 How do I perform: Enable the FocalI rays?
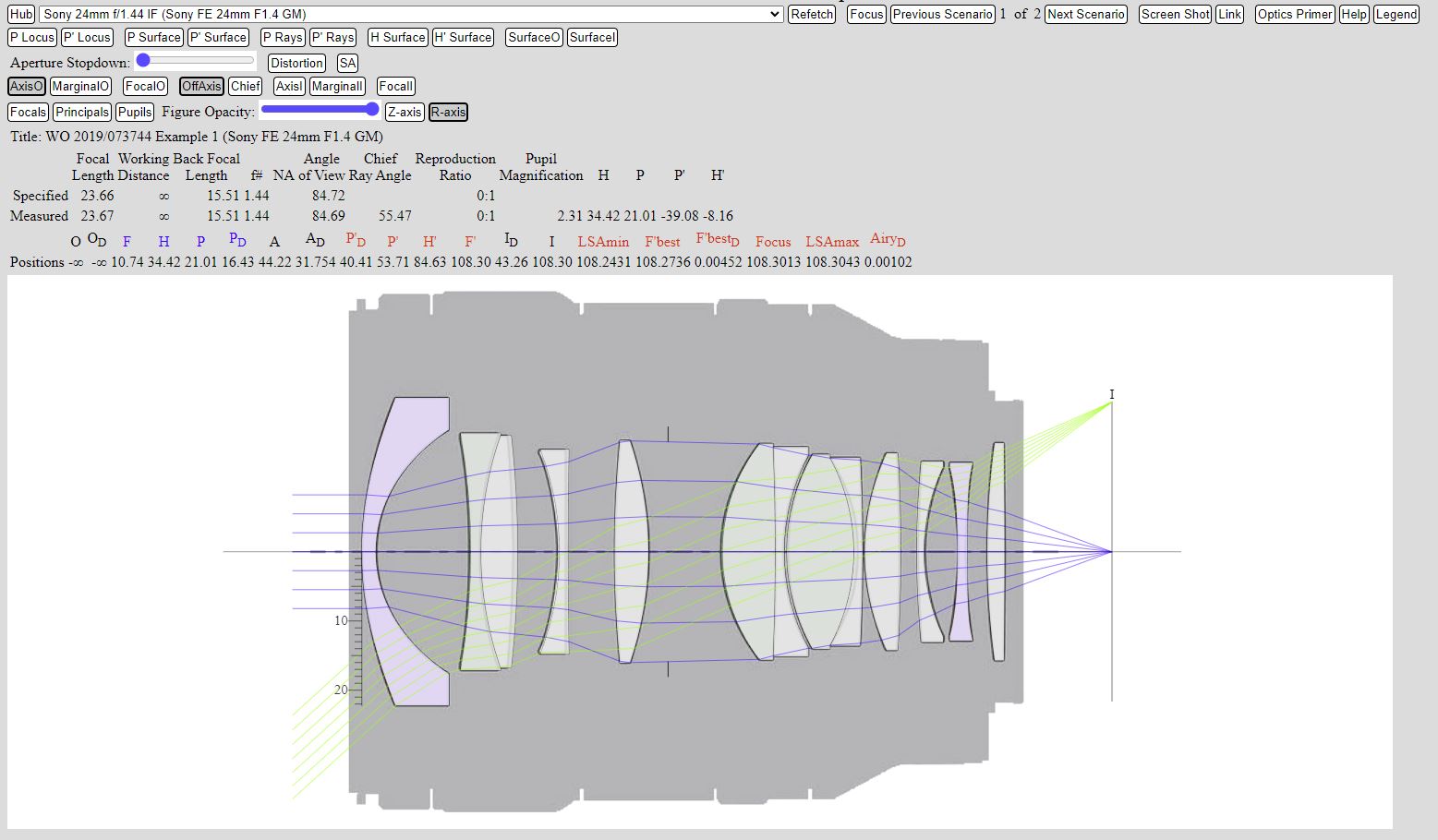coord(395,86)
